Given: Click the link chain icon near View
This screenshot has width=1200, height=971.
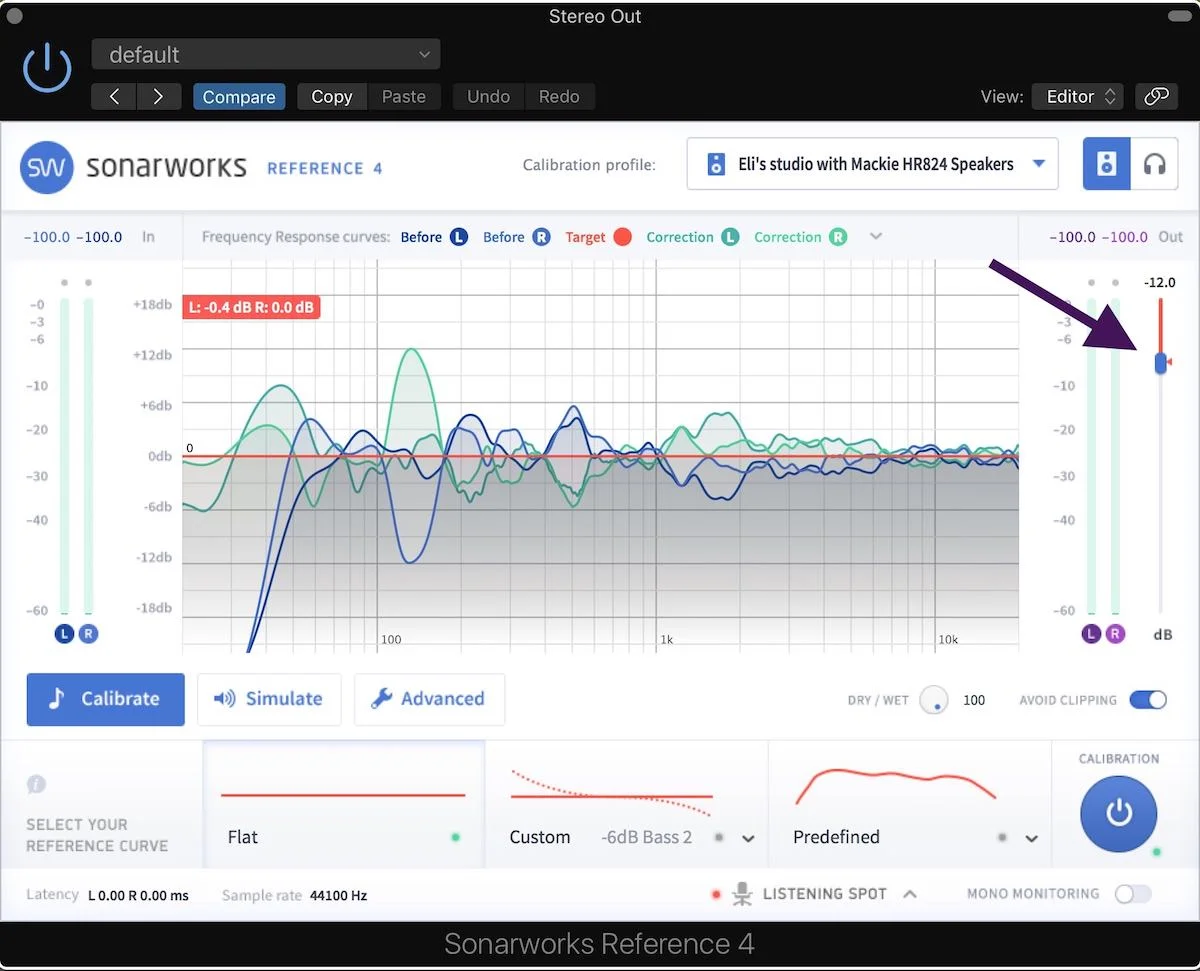Looking at the screenshot, I should pos(1156,96).
